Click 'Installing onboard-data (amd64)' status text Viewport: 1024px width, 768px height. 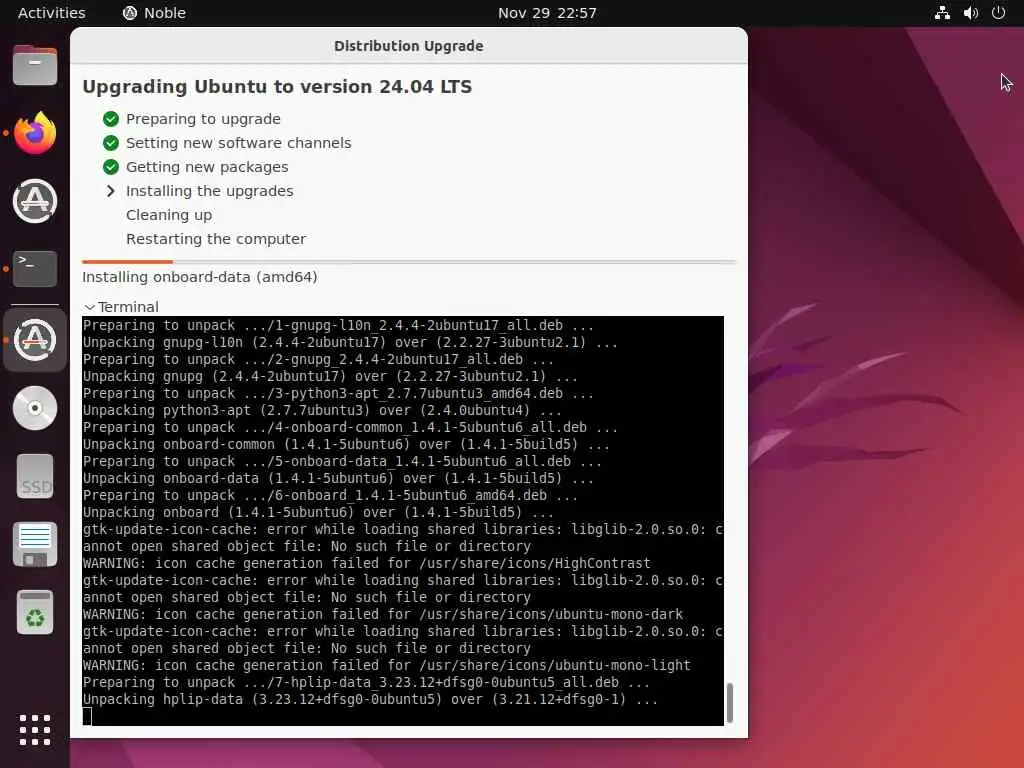point(200,277)
